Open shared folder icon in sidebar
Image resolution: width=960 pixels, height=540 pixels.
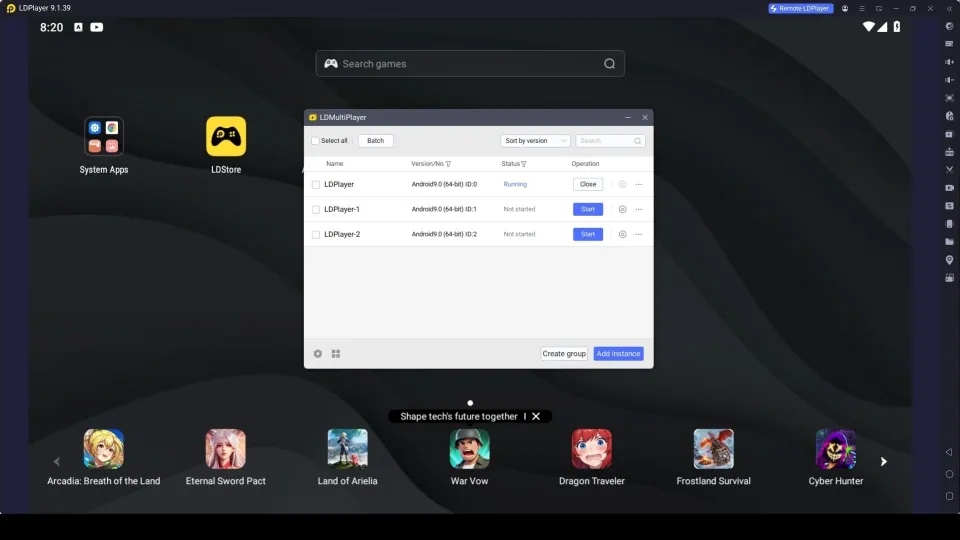click(949, 242)
